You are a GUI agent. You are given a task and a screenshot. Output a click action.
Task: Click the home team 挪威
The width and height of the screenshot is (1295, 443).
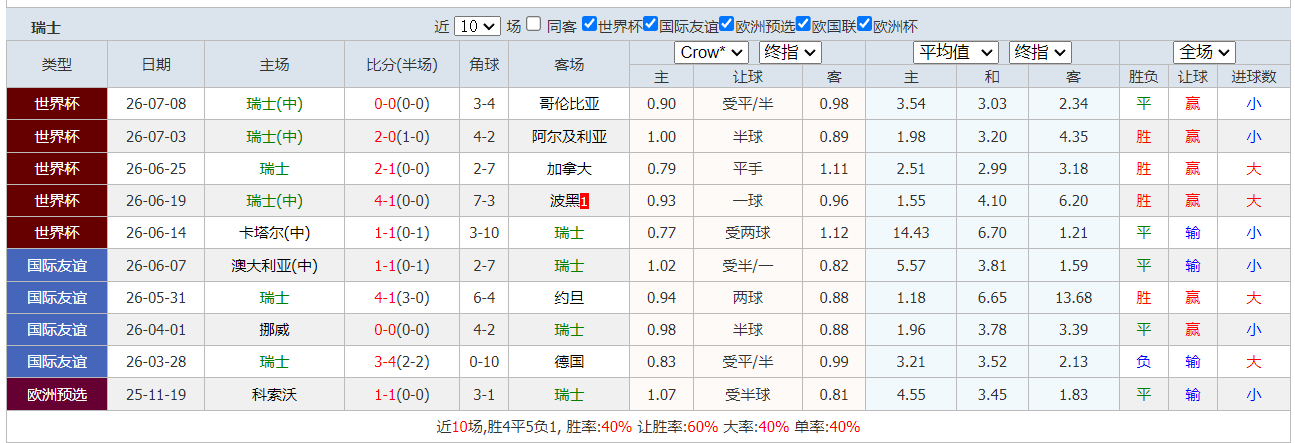point(275,330)
